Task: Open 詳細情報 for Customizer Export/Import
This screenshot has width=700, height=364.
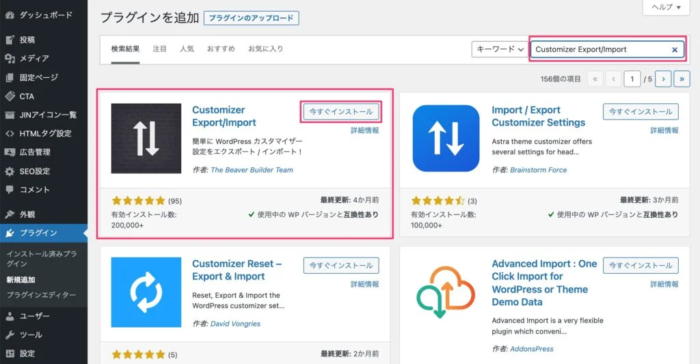Action: [x=365, y=130]
